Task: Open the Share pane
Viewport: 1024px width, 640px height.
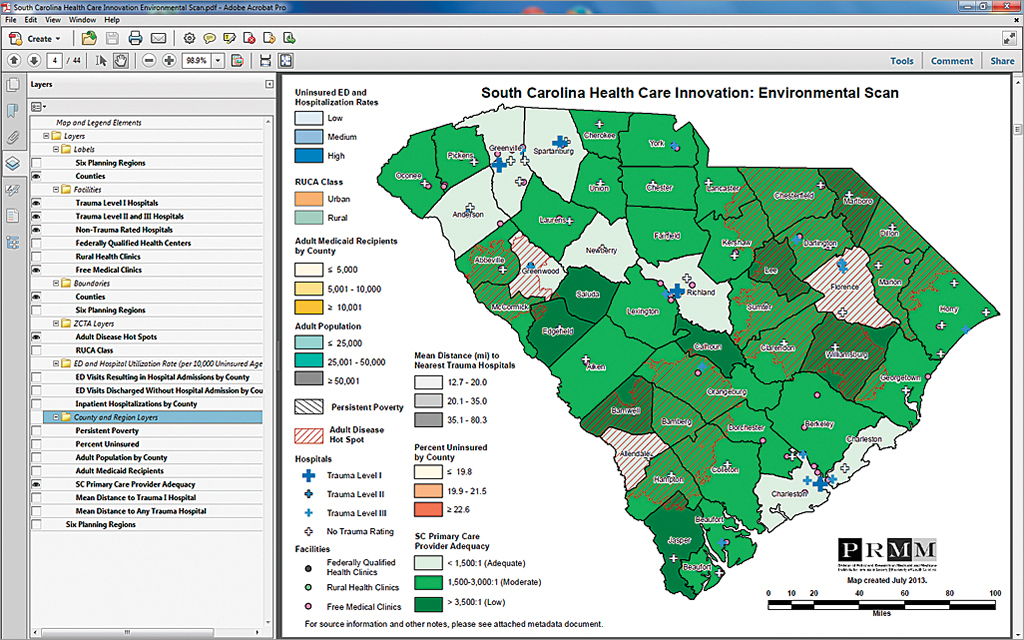Action: click(1002, 61)
